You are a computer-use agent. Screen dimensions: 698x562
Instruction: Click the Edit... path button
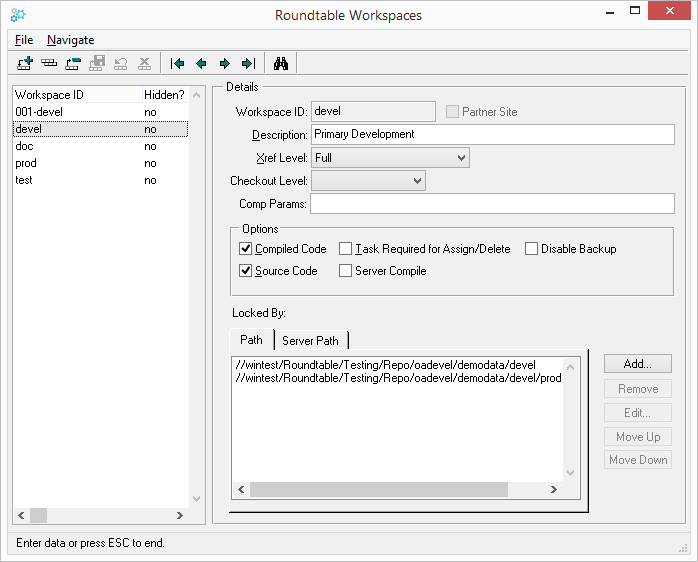637,413
